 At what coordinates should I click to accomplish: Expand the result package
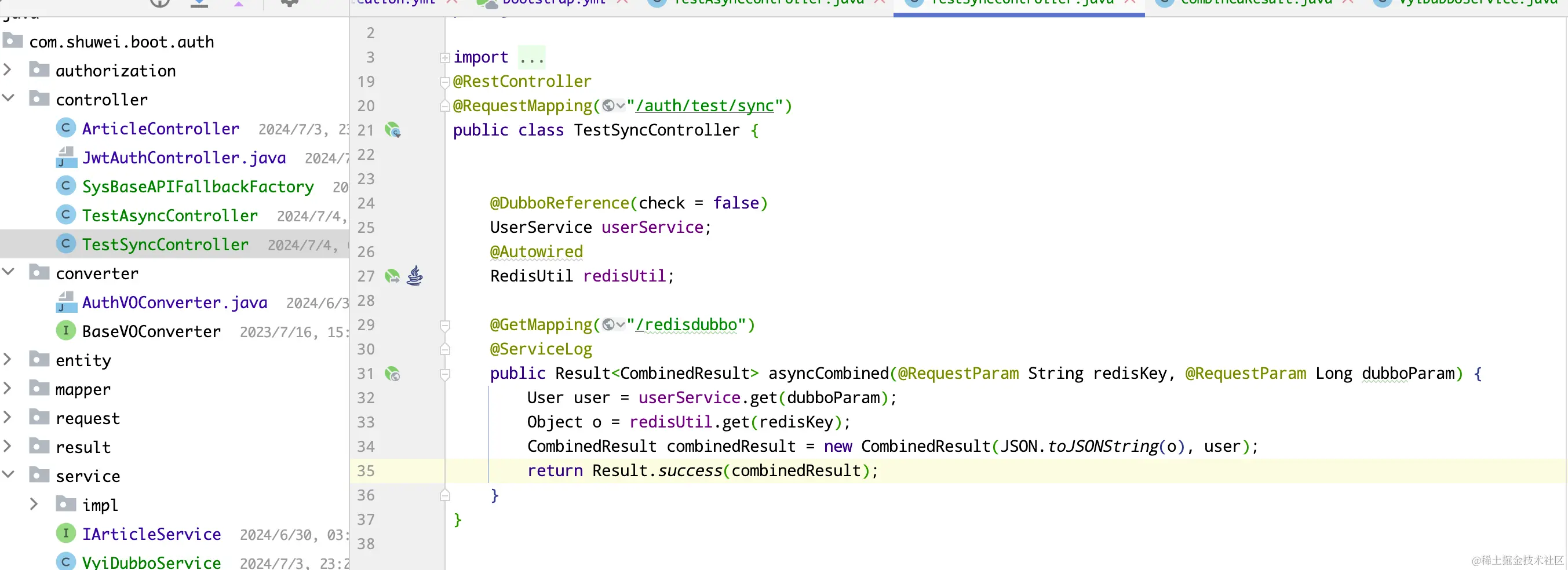click(8, 447)
